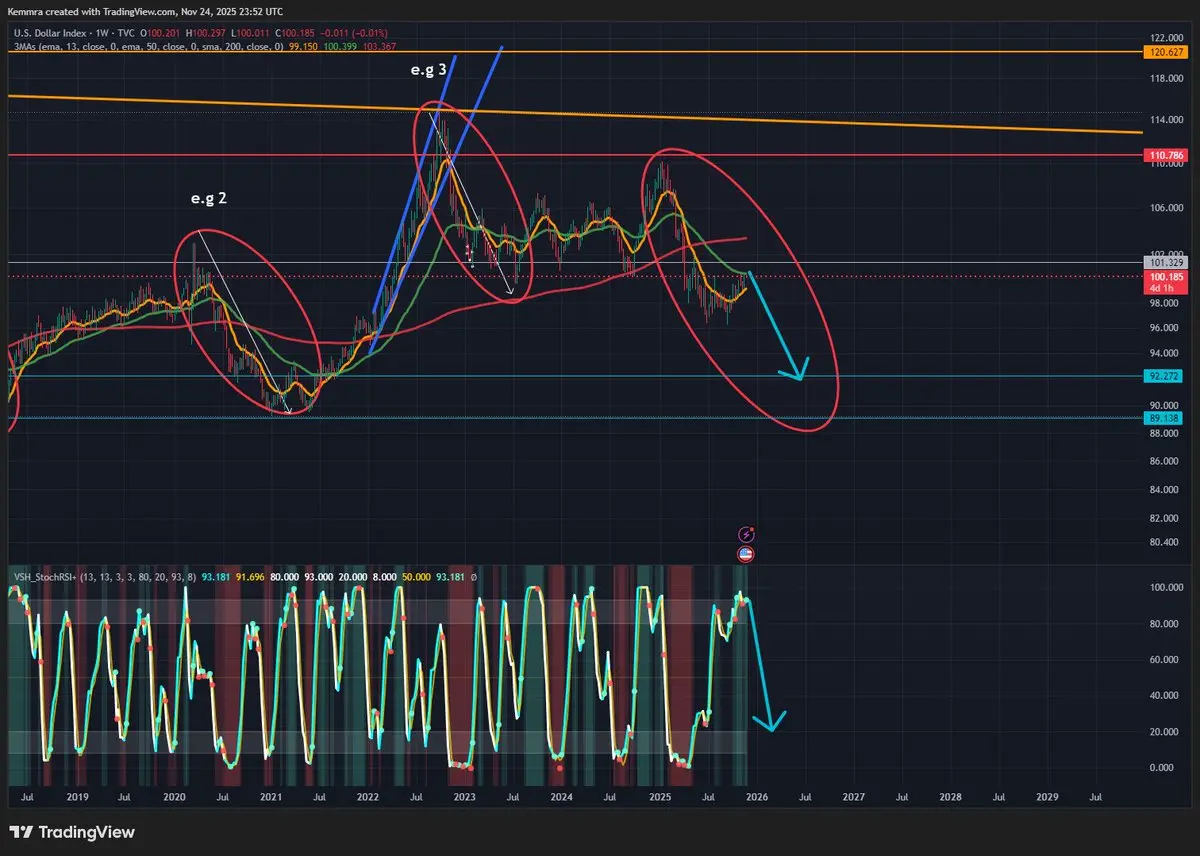Click the VSH_StochRSI+ indicator legend name
Viewport: 1200px width, 856px height.
pyautogui.click(x=45, y=577)
